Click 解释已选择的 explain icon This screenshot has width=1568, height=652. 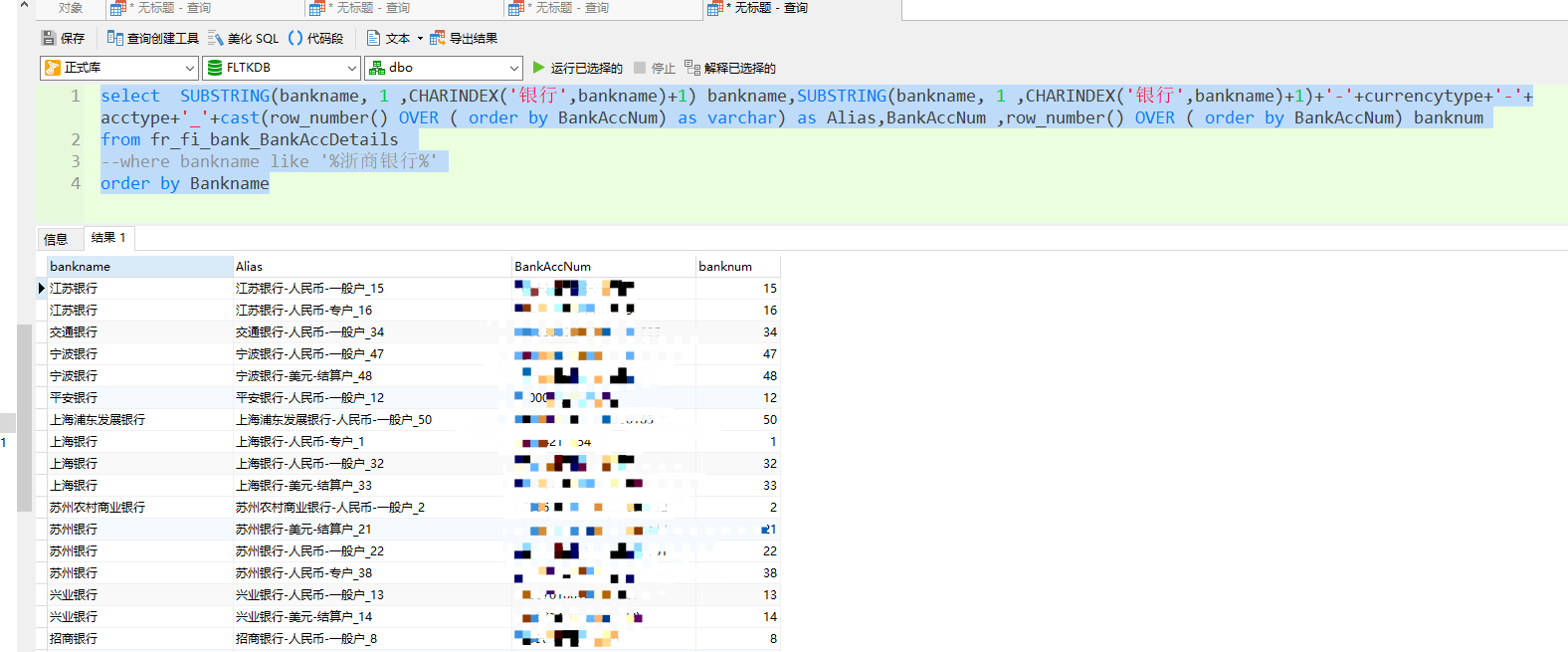coord(692,68)
